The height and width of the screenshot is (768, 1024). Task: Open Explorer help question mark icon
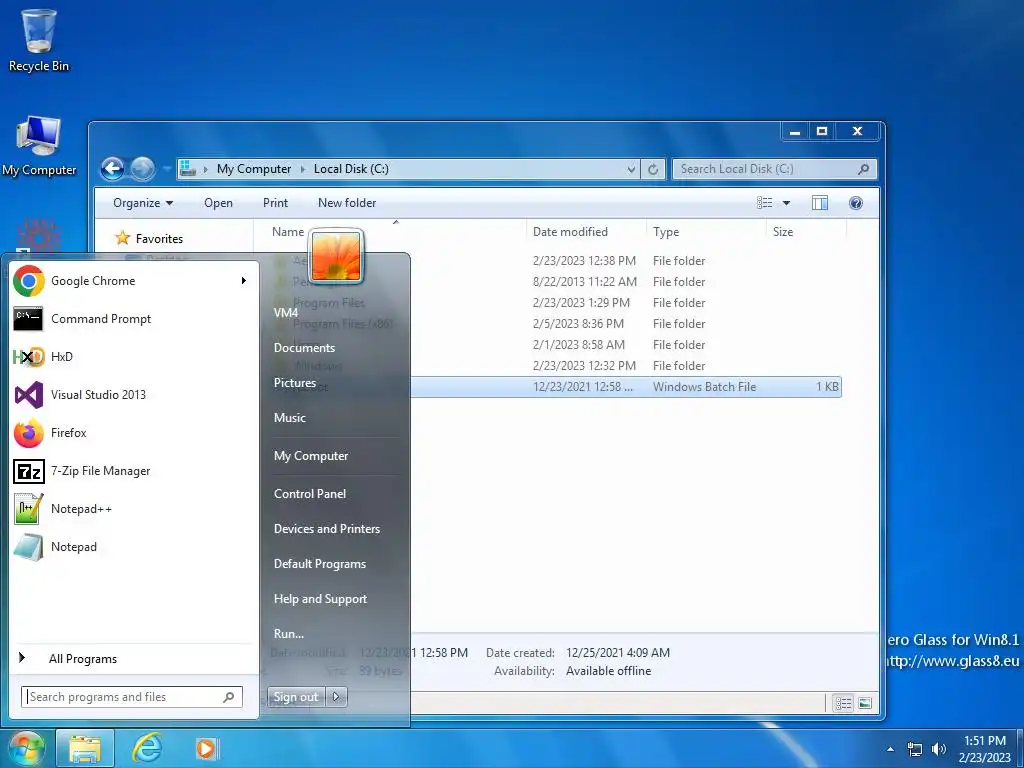pos(856,203)
